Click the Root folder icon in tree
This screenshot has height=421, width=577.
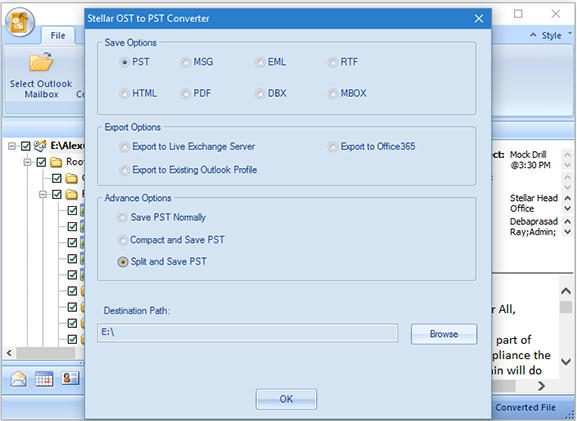(56, 162)
